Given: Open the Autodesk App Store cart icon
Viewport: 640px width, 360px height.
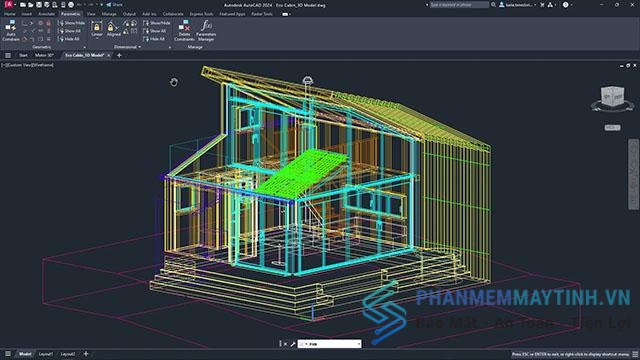Looking at the screenshot, I should click(x=542, y=5).
